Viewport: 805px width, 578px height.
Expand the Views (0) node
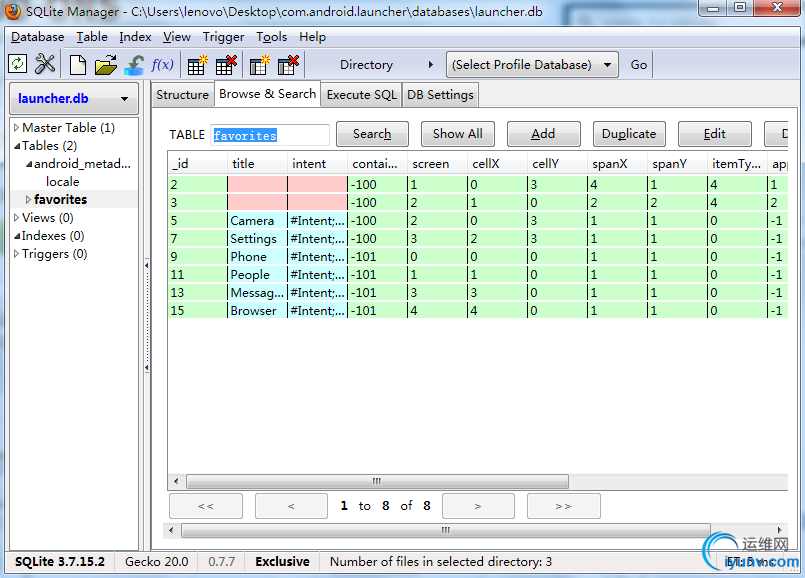pyautogui.click(x=16, y=218)
